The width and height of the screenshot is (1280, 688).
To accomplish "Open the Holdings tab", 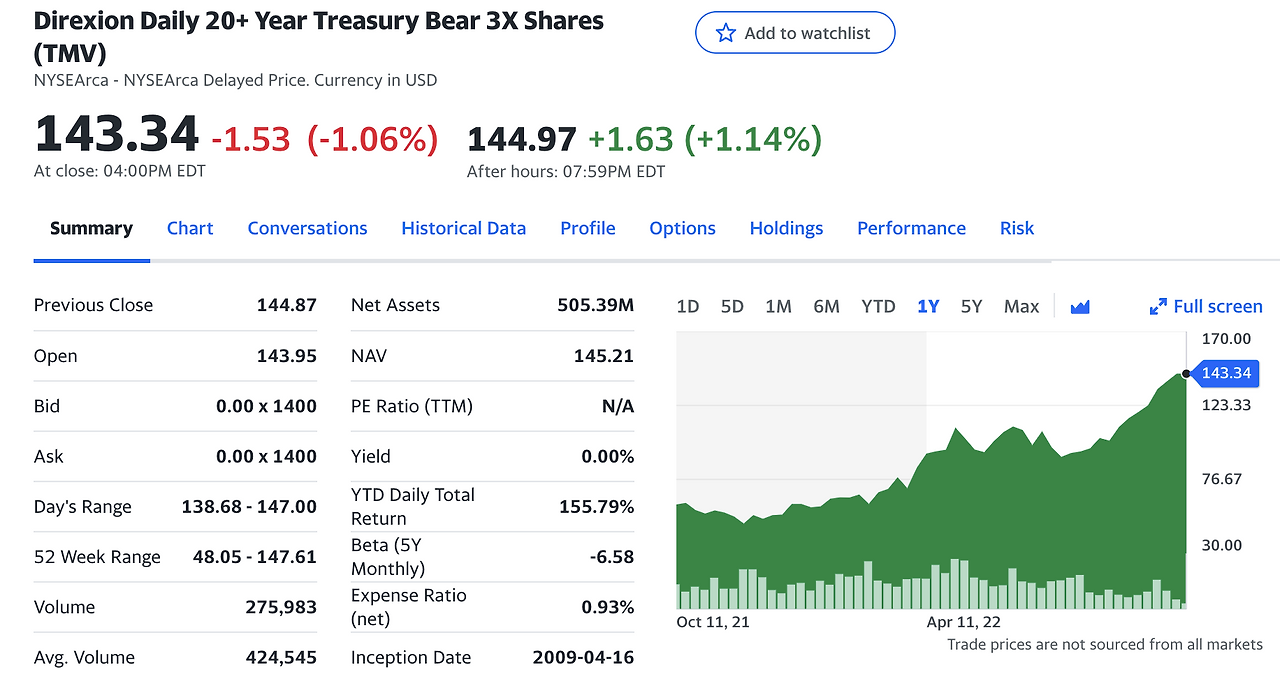I will (786, 228).
